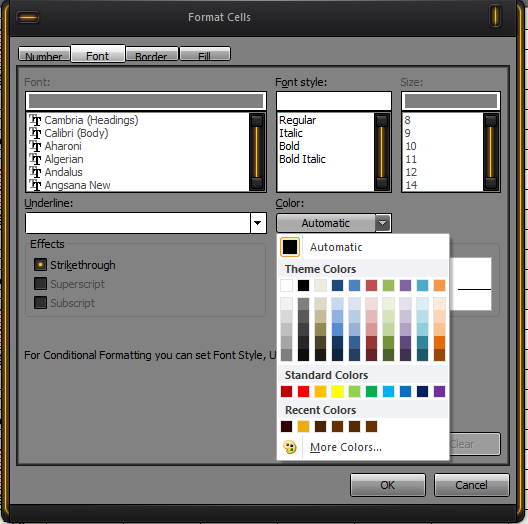Image resolution: width=528 pixels, height=524 pixels.
Task: Collapse the Color dropdown arrow button
Action: [383, 223]
